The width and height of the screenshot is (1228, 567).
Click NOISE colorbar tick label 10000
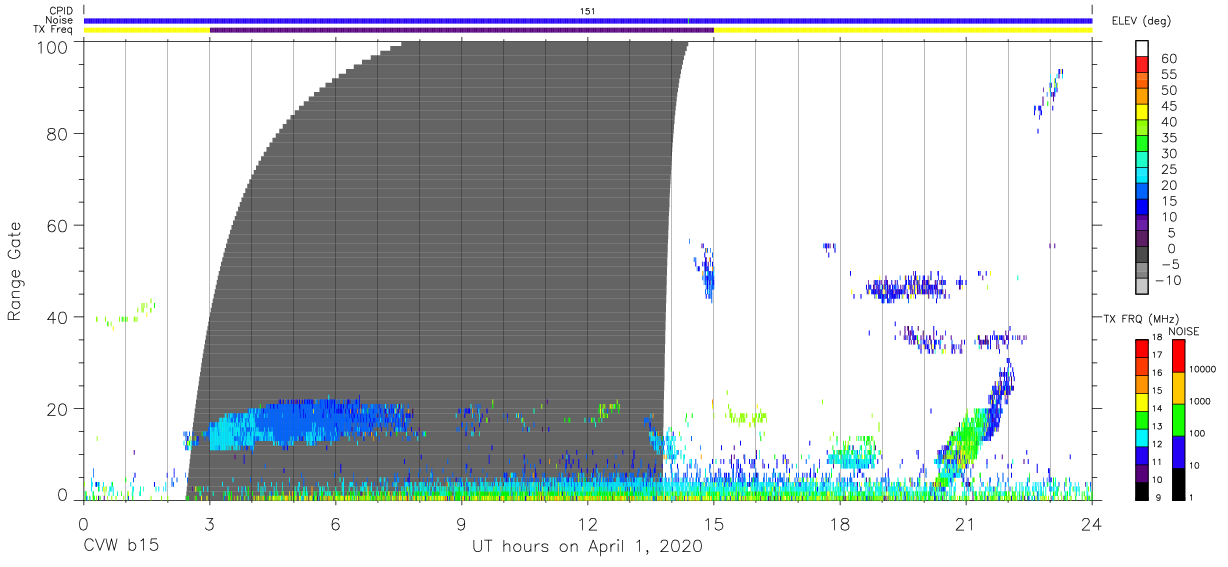click(x=1204, y=370)
